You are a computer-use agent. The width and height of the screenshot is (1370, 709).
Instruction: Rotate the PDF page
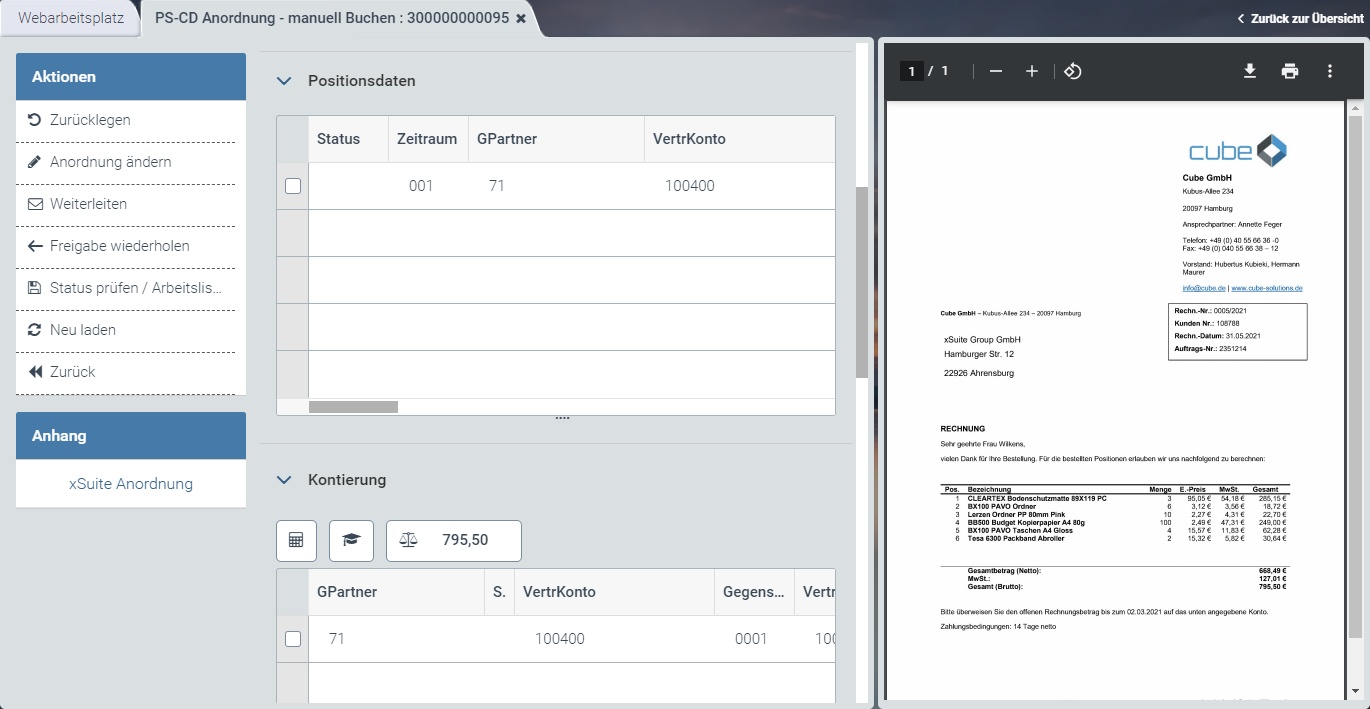coord(1072,71)
